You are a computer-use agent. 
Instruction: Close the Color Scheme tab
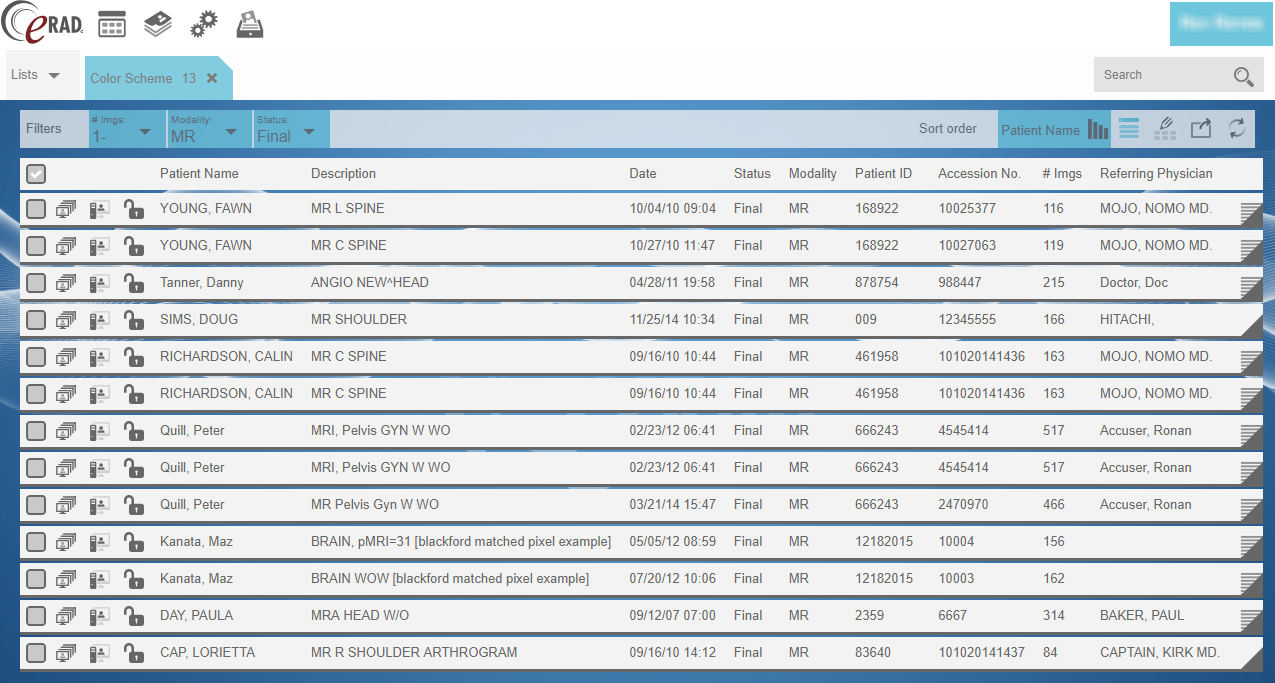[212, 78]
